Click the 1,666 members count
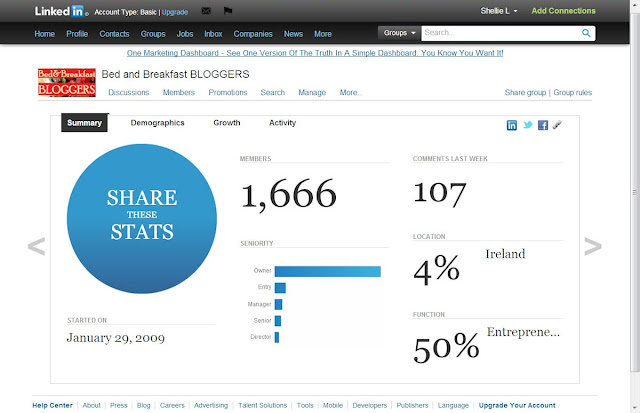The image size is (640, 413). [x=289, y=194]
